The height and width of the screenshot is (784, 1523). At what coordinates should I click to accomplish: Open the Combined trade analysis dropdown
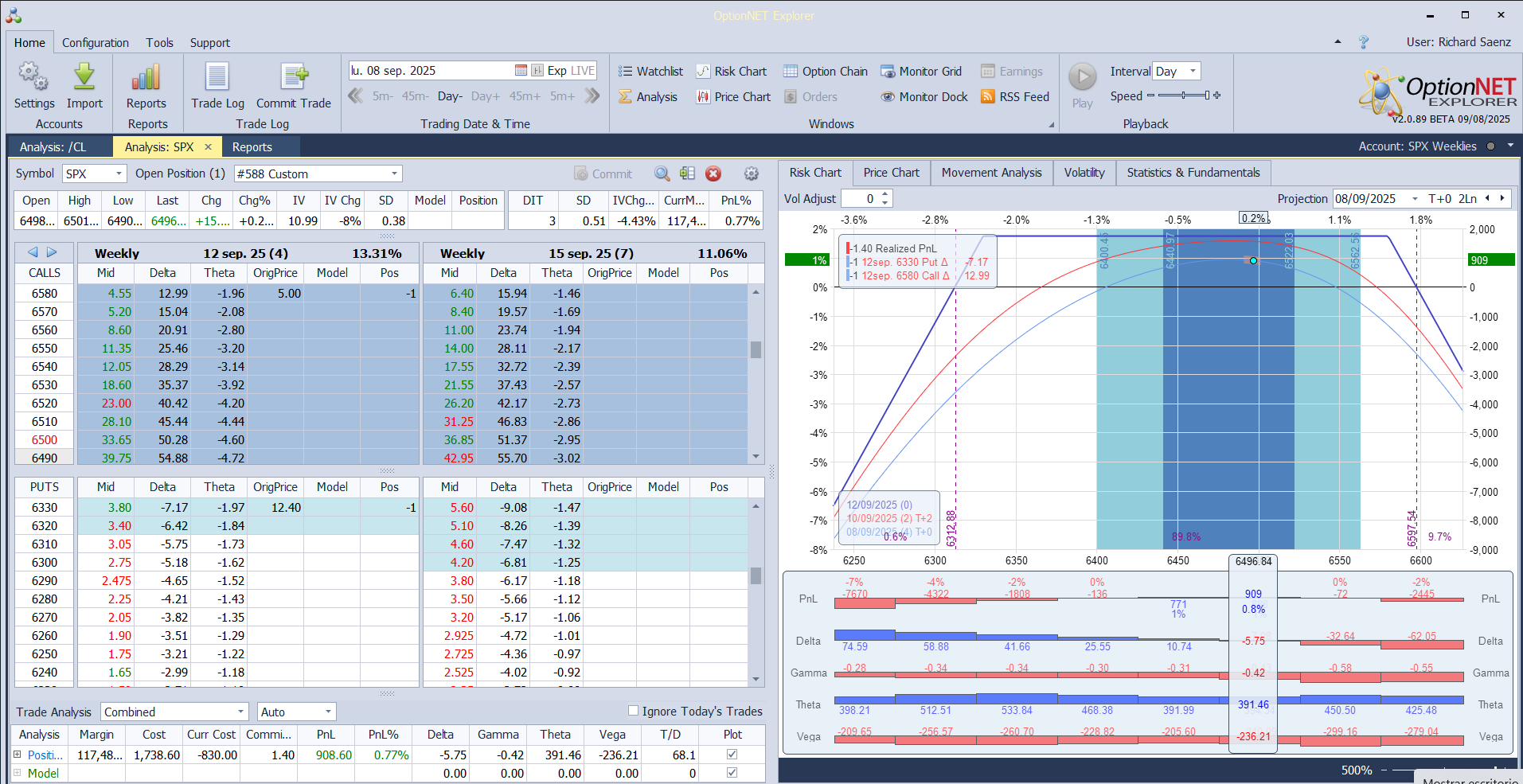point(240,712)
